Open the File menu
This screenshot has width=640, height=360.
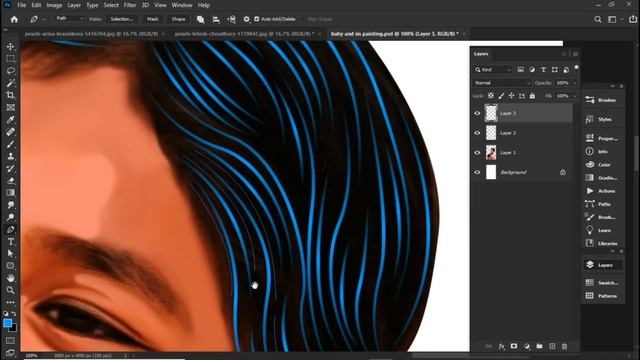(x=21, y=5)
